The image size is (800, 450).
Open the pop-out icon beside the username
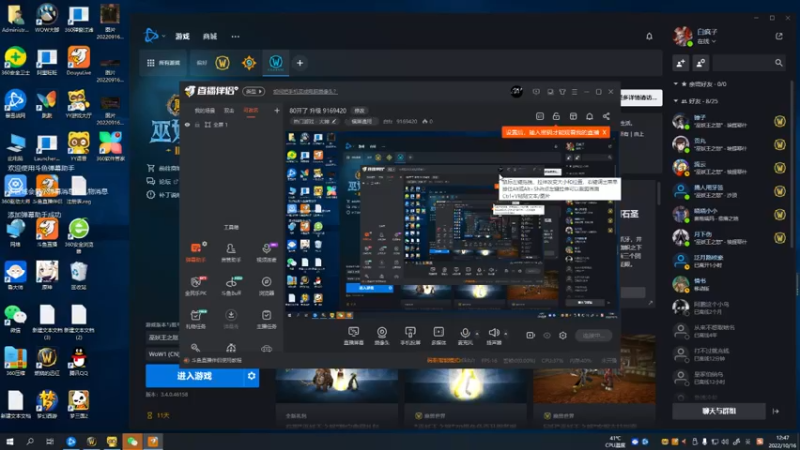779,36
